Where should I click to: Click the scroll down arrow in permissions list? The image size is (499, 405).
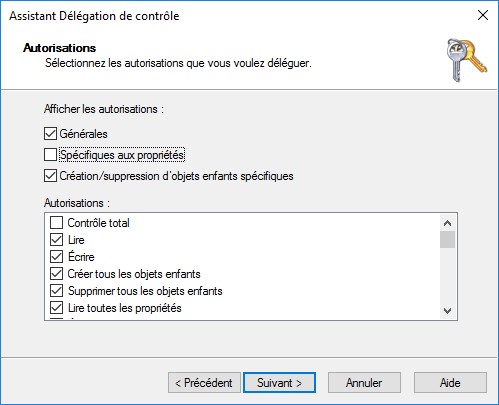click(x=447, y=311)
